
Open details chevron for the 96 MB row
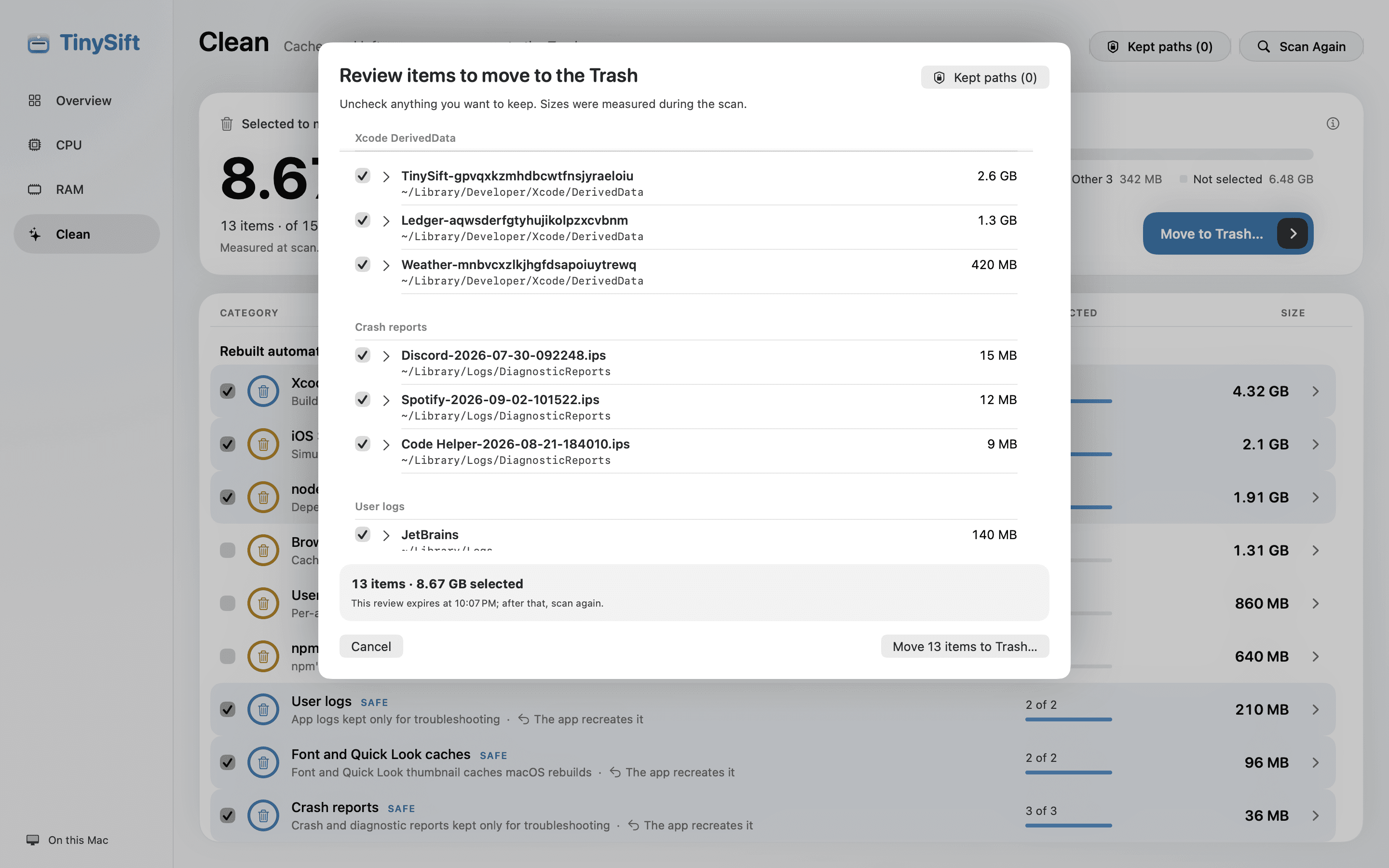1316,762
